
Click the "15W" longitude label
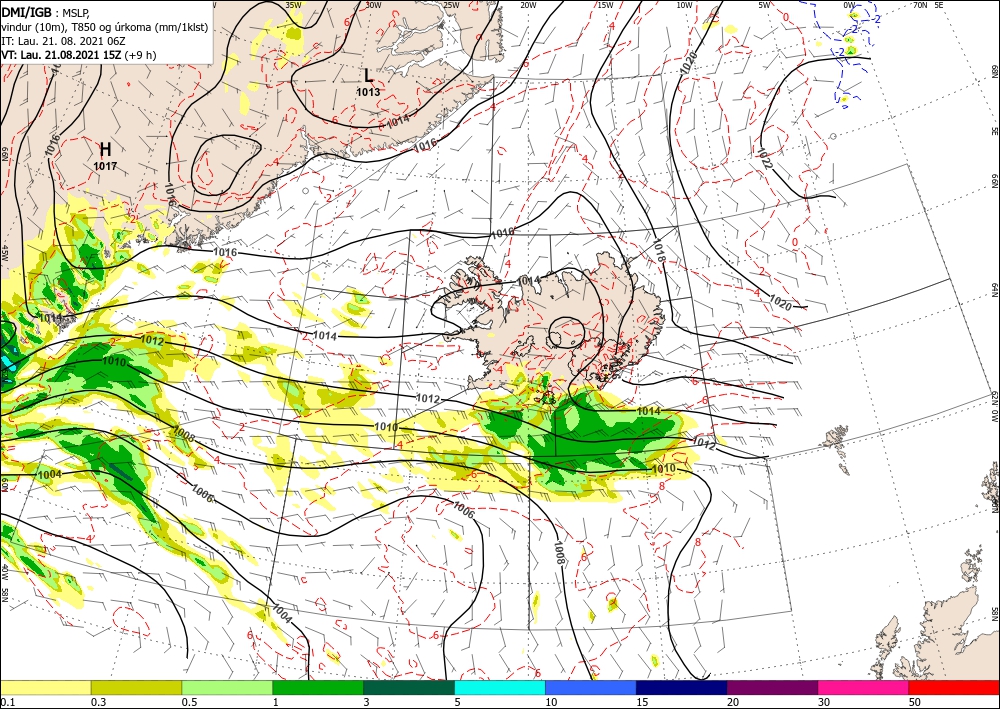pyautogui.click(x=606, y=4)
